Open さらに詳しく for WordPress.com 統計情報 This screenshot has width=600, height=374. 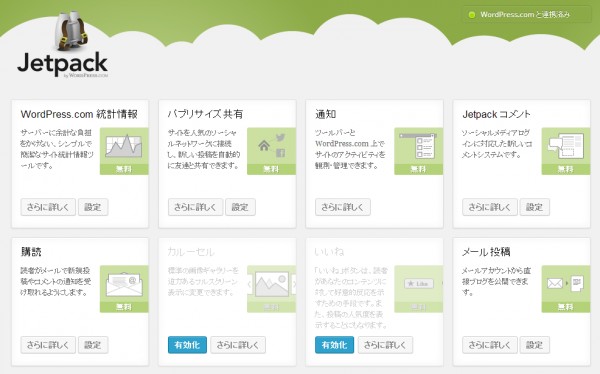tap(48, 207)
